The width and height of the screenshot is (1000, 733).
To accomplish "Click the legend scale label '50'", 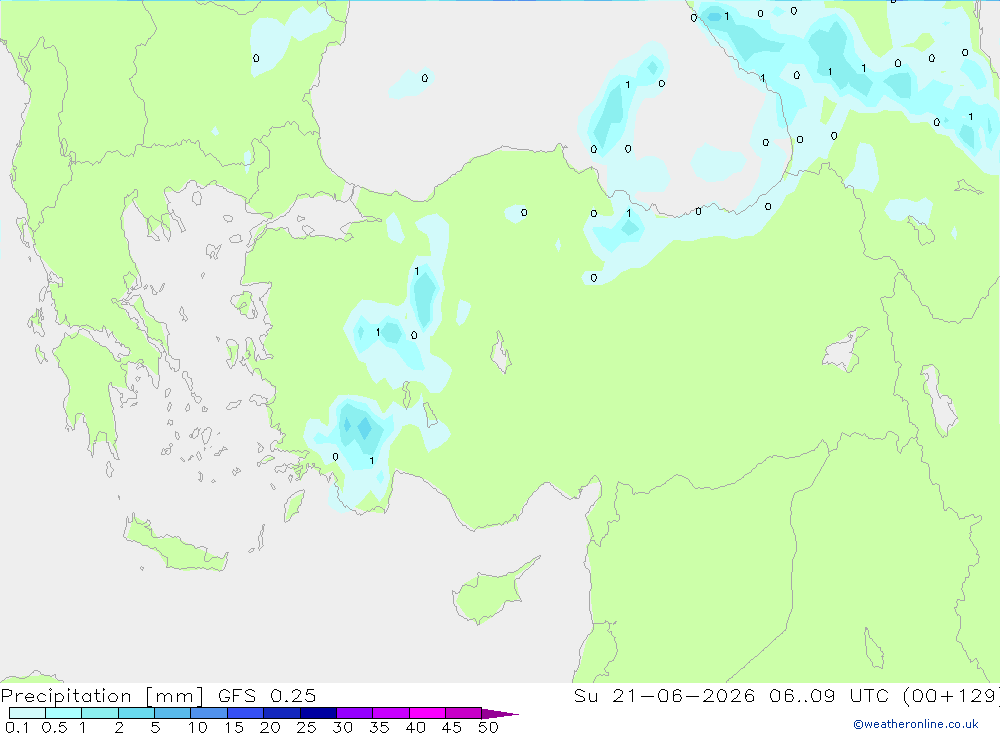I will tap(489, 727).
